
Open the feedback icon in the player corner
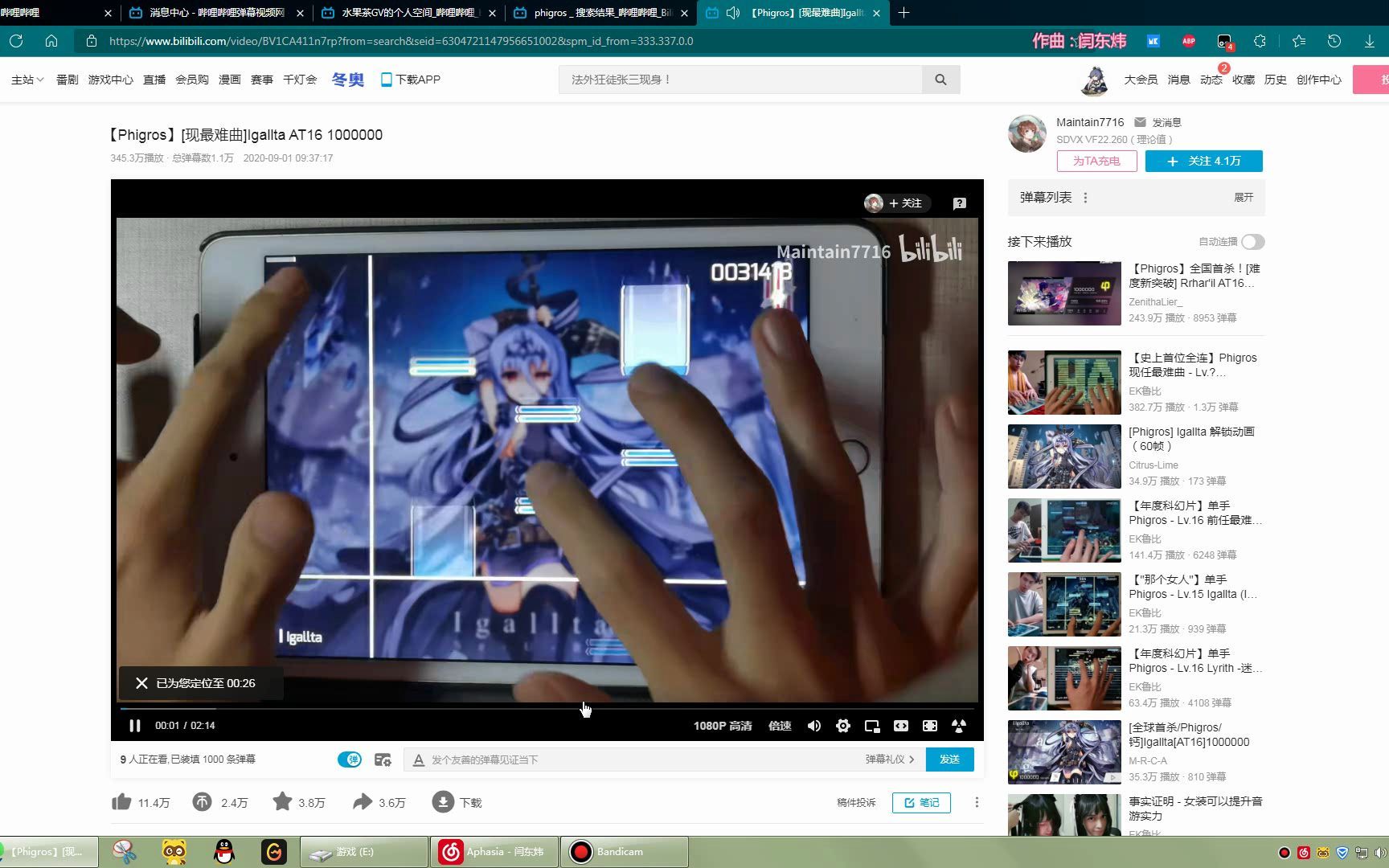[960, 203]
